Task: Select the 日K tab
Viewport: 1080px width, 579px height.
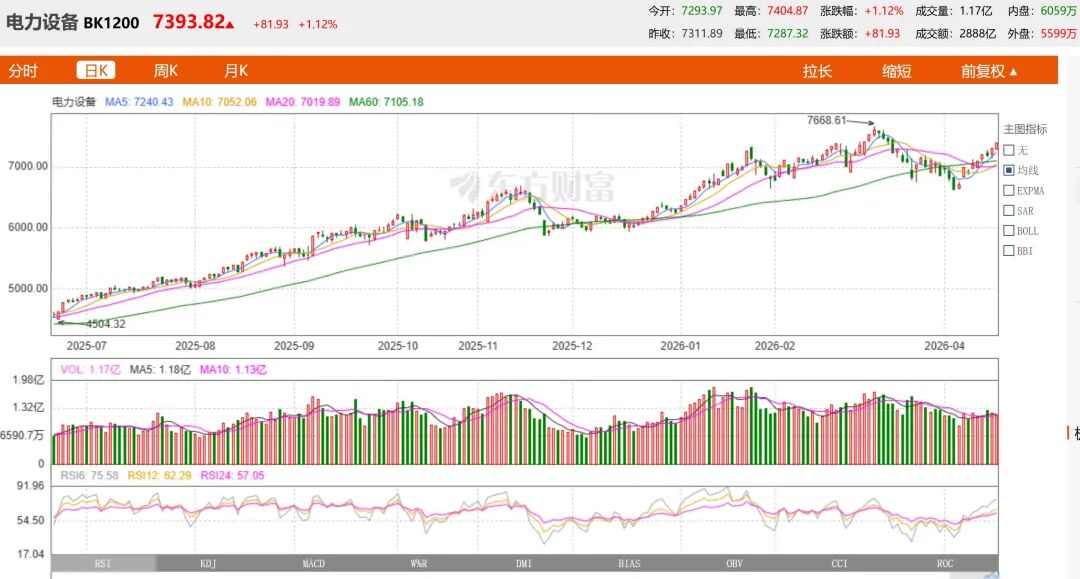Action: (x=96, y=71)
